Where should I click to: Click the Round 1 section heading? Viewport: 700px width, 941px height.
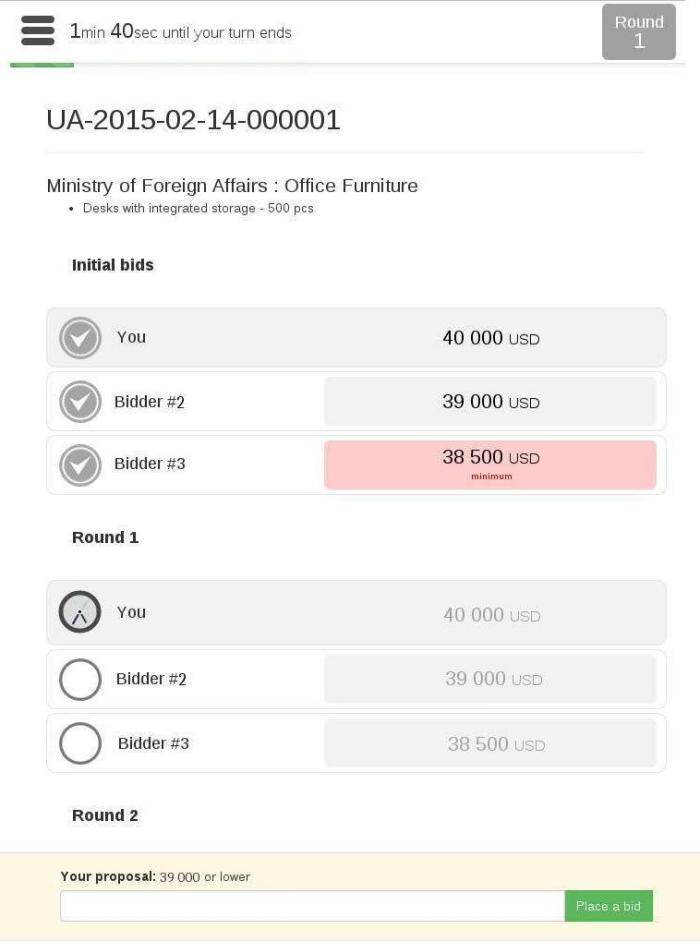(105, 538)
